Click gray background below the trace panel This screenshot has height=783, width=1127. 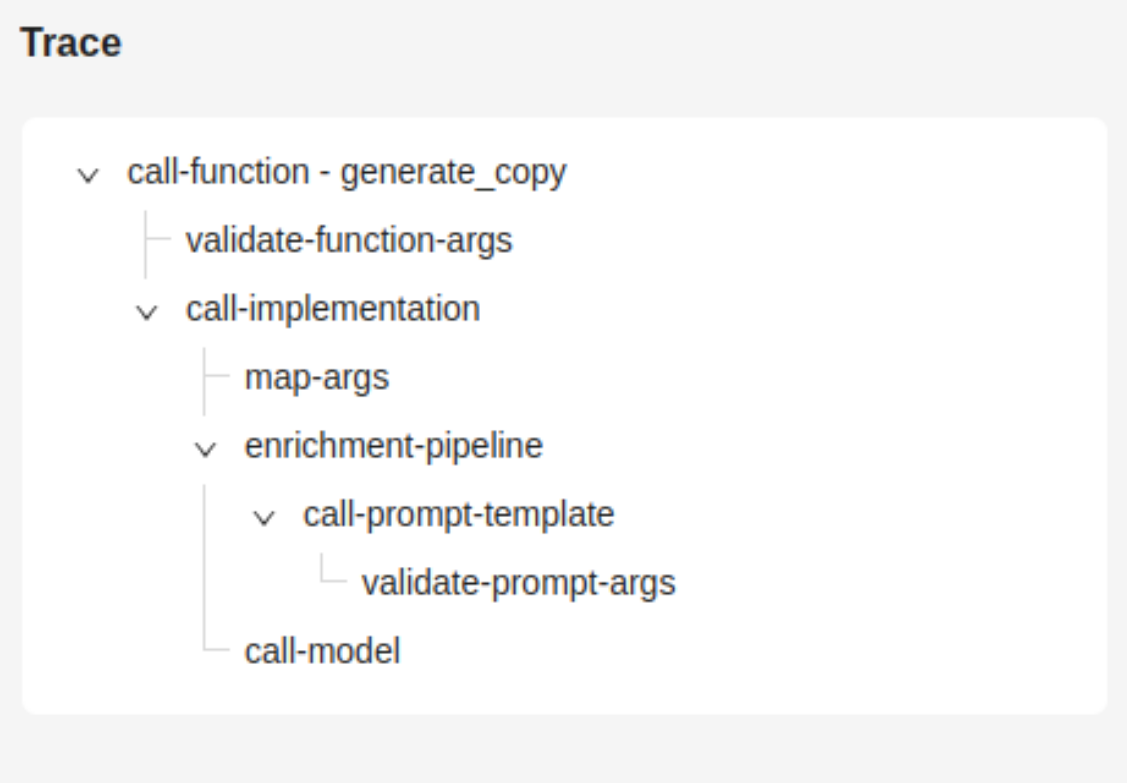[564, 749]
